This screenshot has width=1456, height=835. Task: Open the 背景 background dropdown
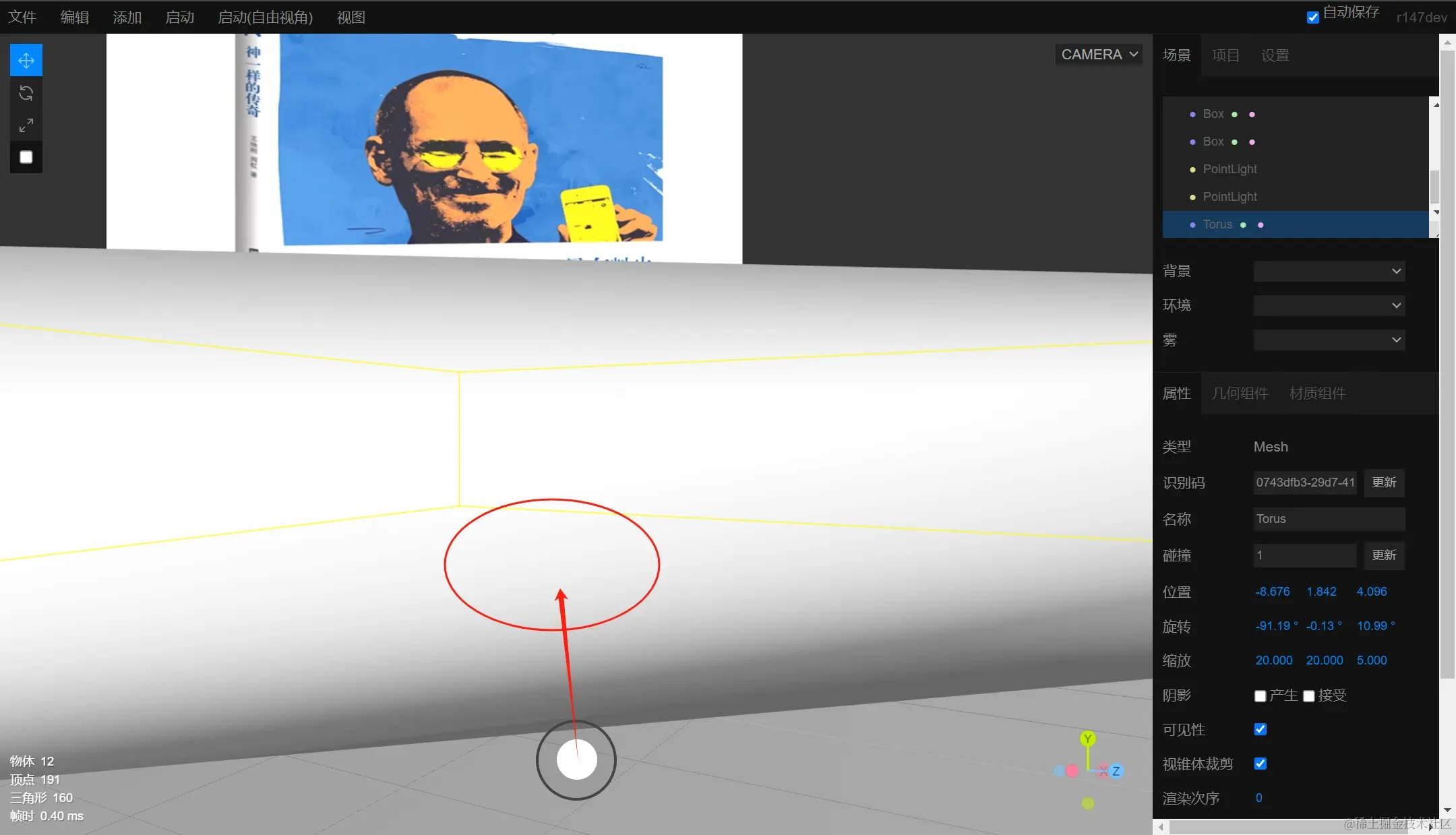pyautogui.click(x=1329, y=272)
